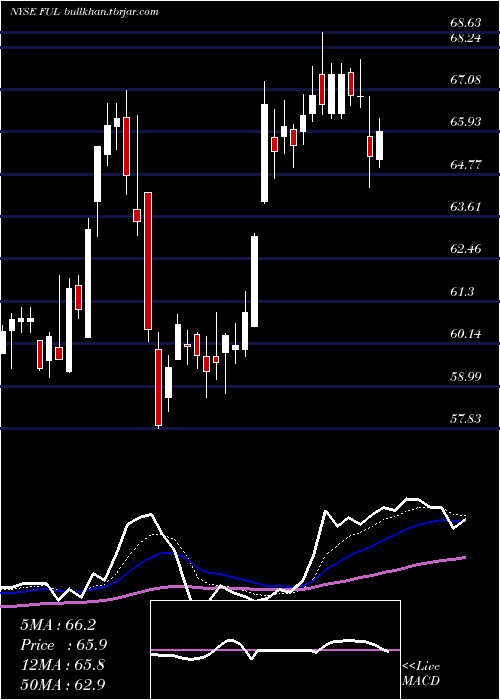Click the 64.77 price level label

point(466,165)
